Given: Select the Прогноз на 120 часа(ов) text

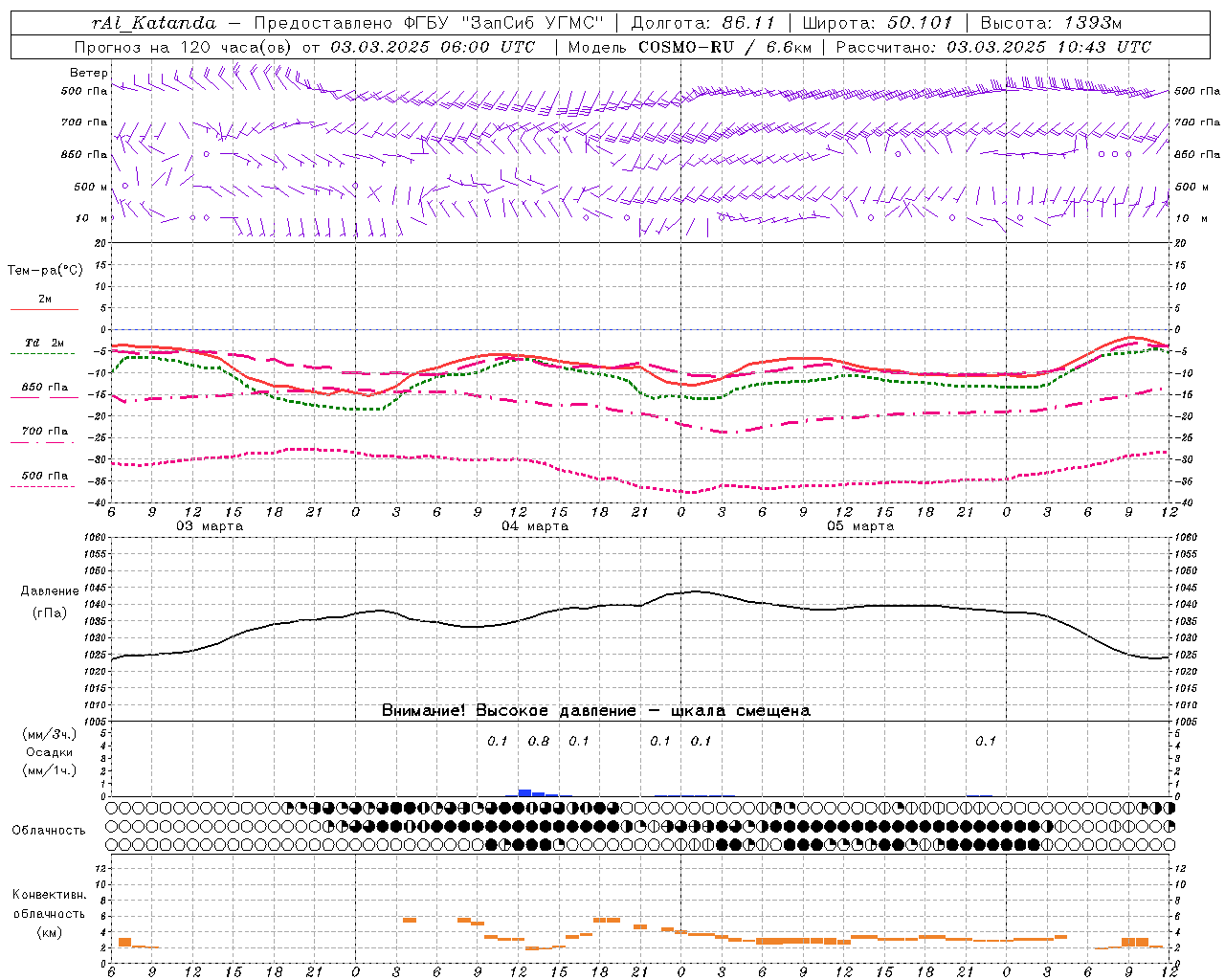Looking at the screenshot, I should click(183, 47).
